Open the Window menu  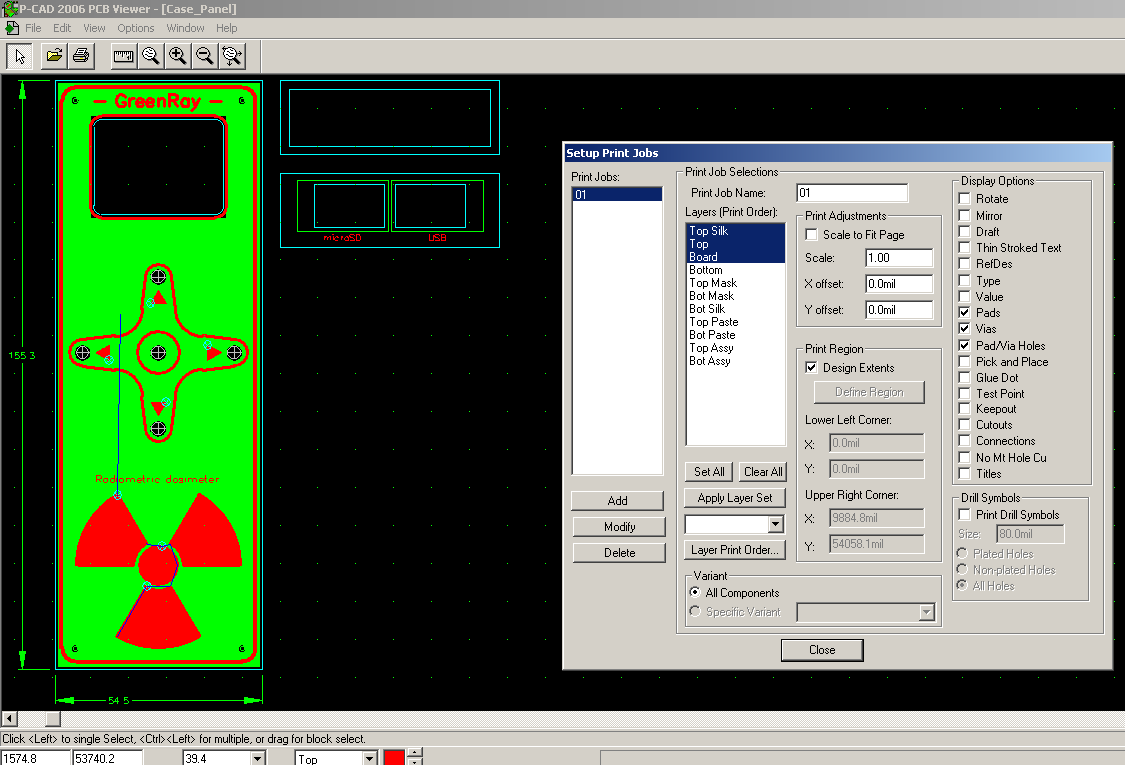pyautogui.click(x=185, y=28)
